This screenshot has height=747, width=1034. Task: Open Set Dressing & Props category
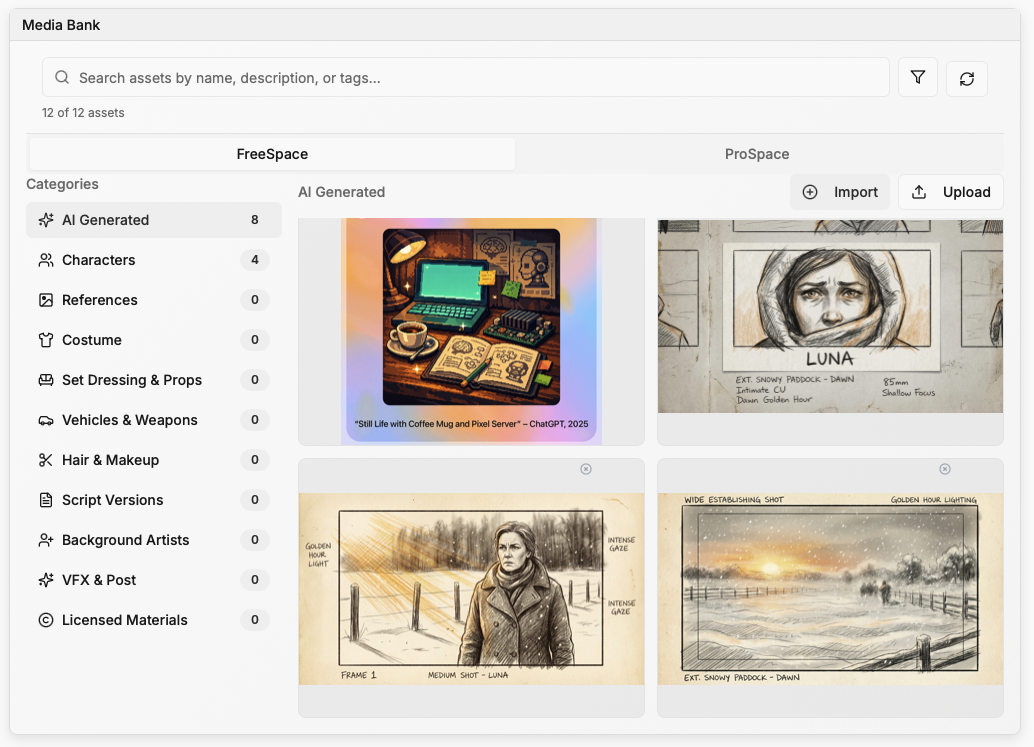(154, 380)
